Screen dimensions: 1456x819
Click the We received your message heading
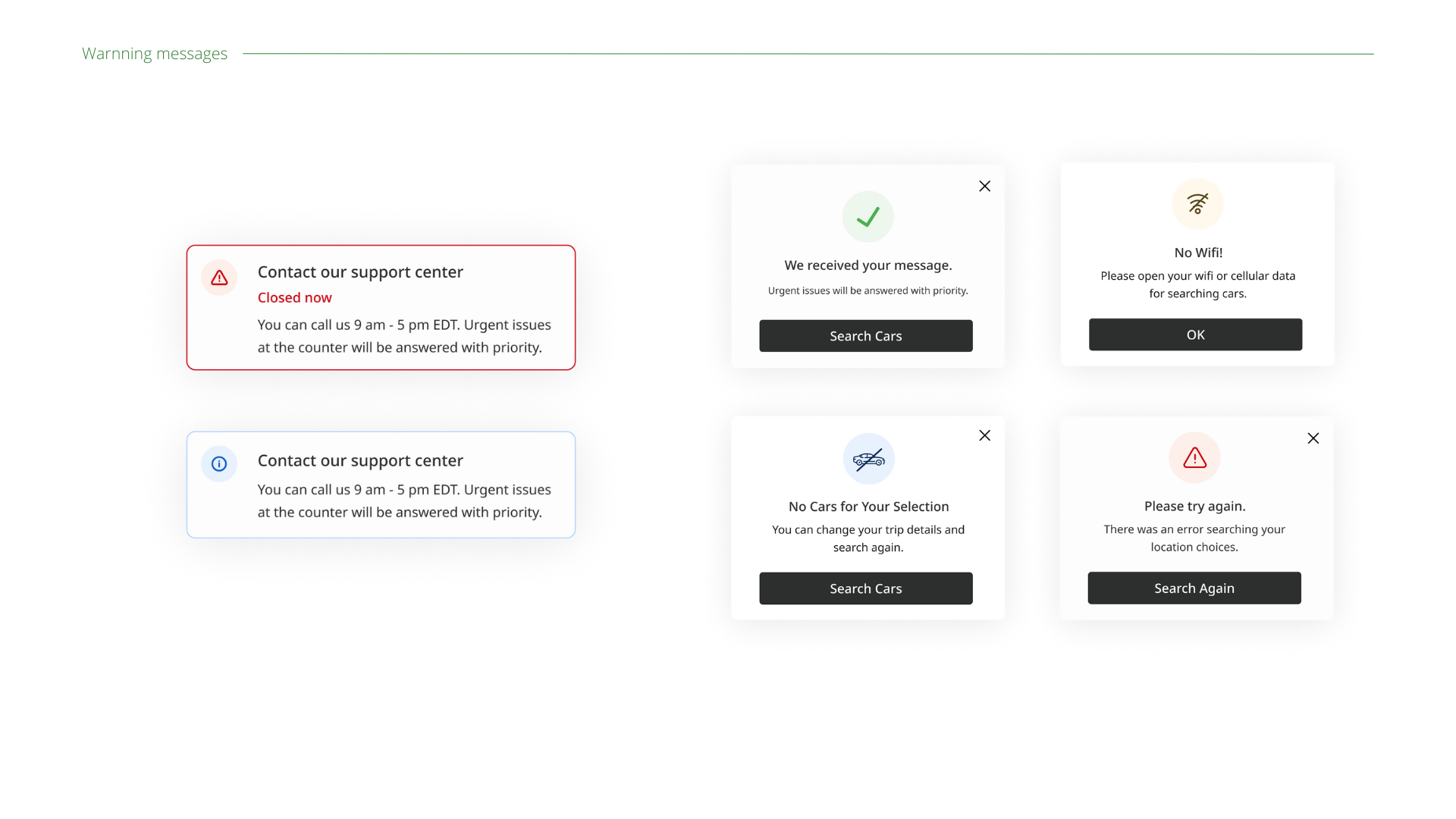(868, 265)
